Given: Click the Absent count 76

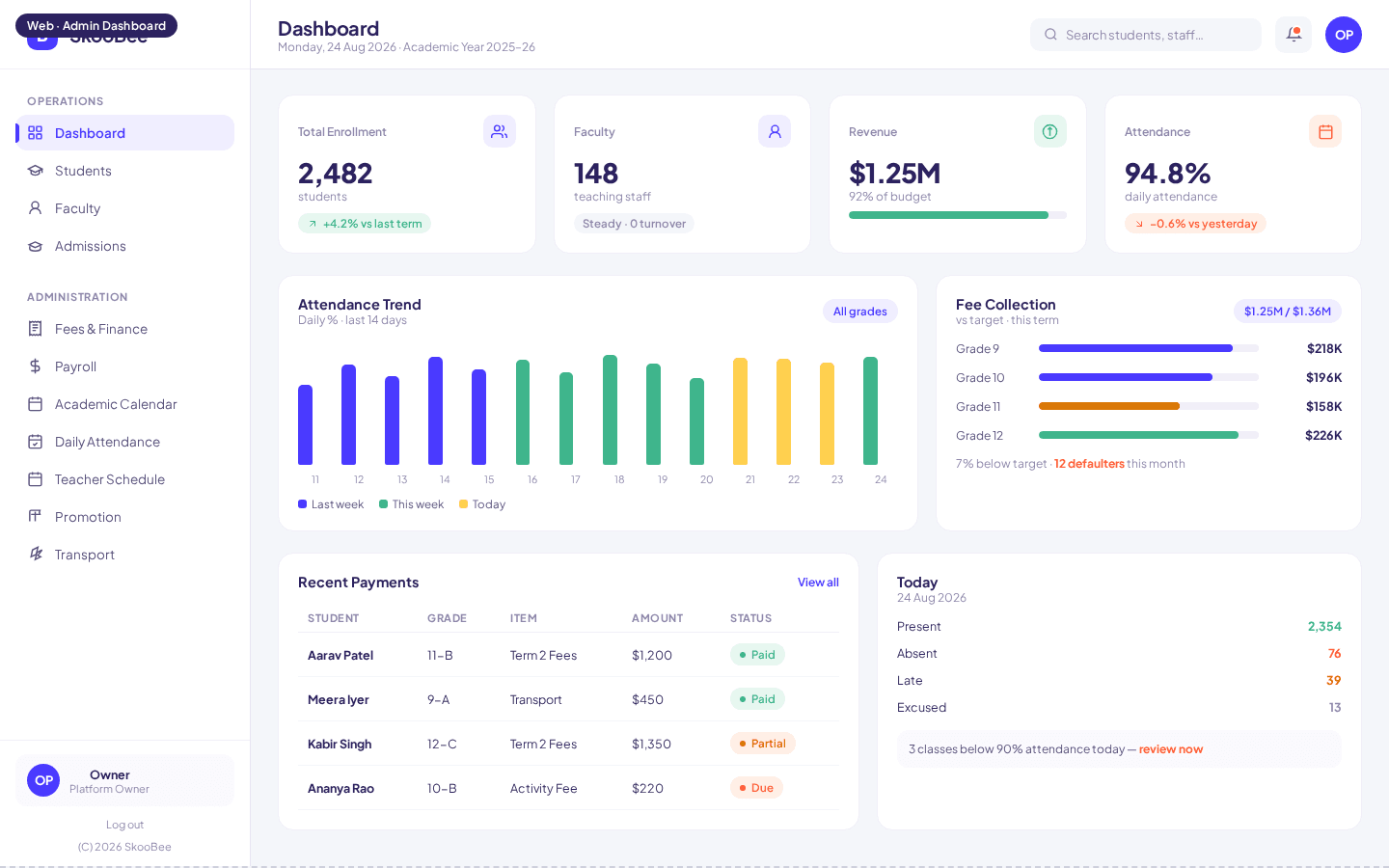Looking at the screenshot, I should point(1335,654).
